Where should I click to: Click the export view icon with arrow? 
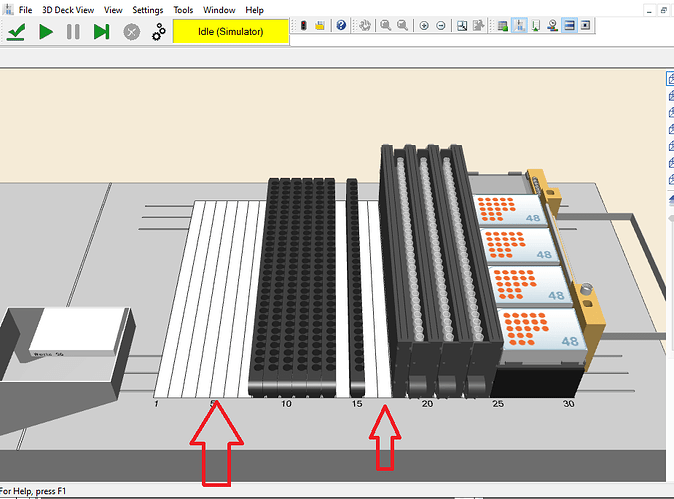[478, 26]
